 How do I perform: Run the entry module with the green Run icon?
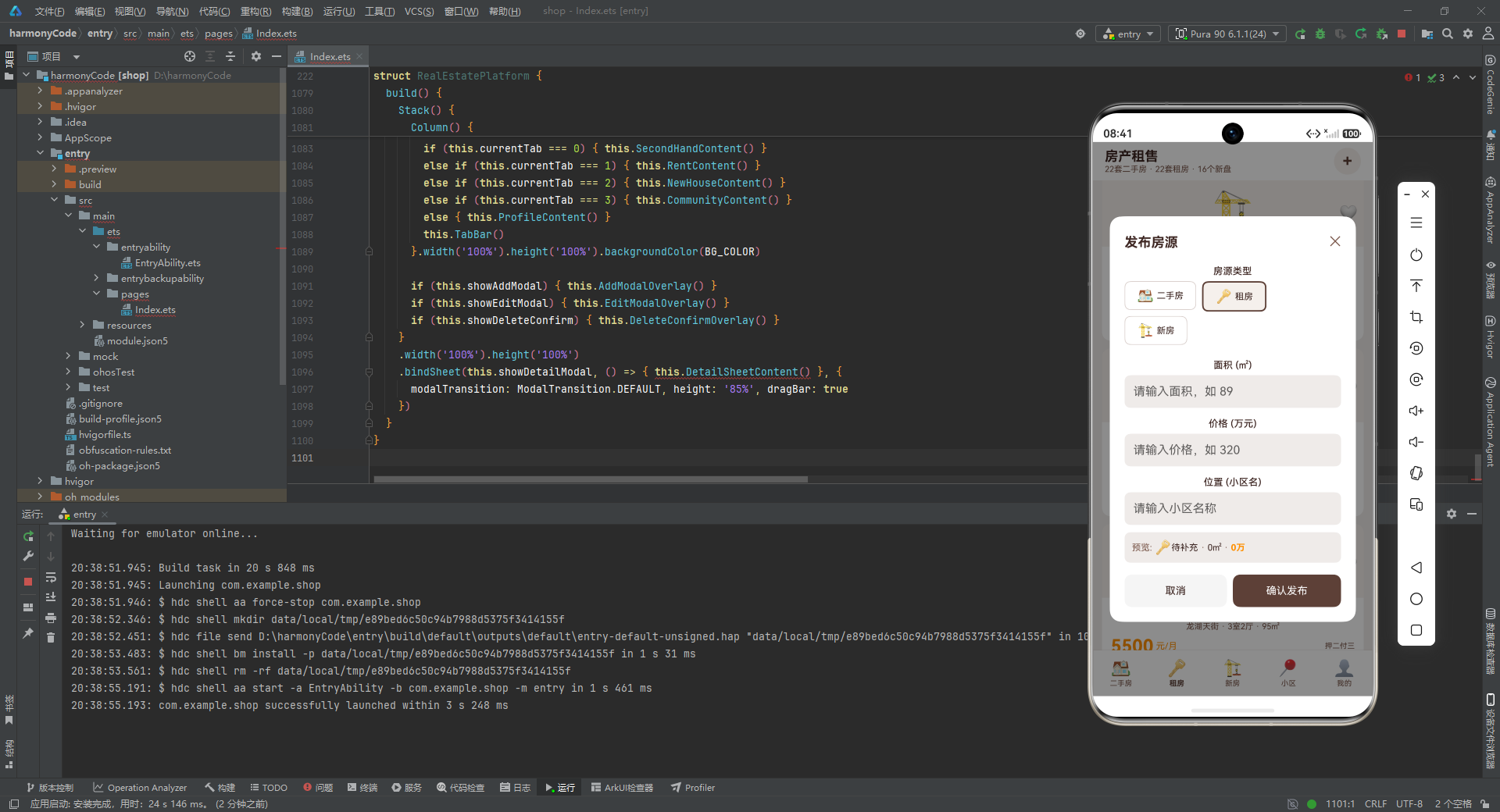(1300, 34)
